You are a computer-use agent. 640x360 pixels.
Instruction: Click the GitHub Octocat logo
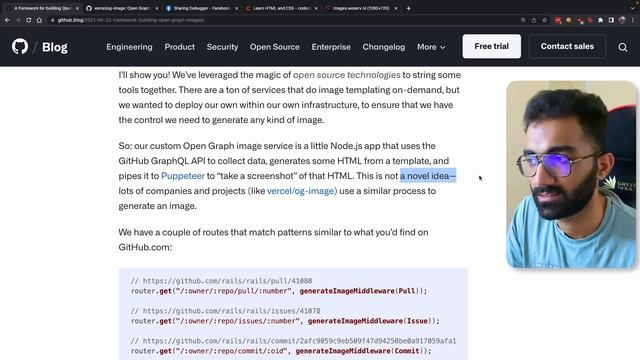click(20, 47)
